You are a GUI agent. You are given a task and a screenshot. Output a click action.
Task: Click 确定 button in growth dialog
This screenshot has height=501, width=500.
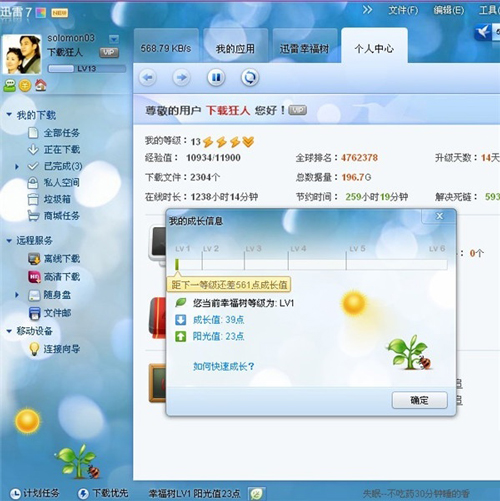pos(419,400)
